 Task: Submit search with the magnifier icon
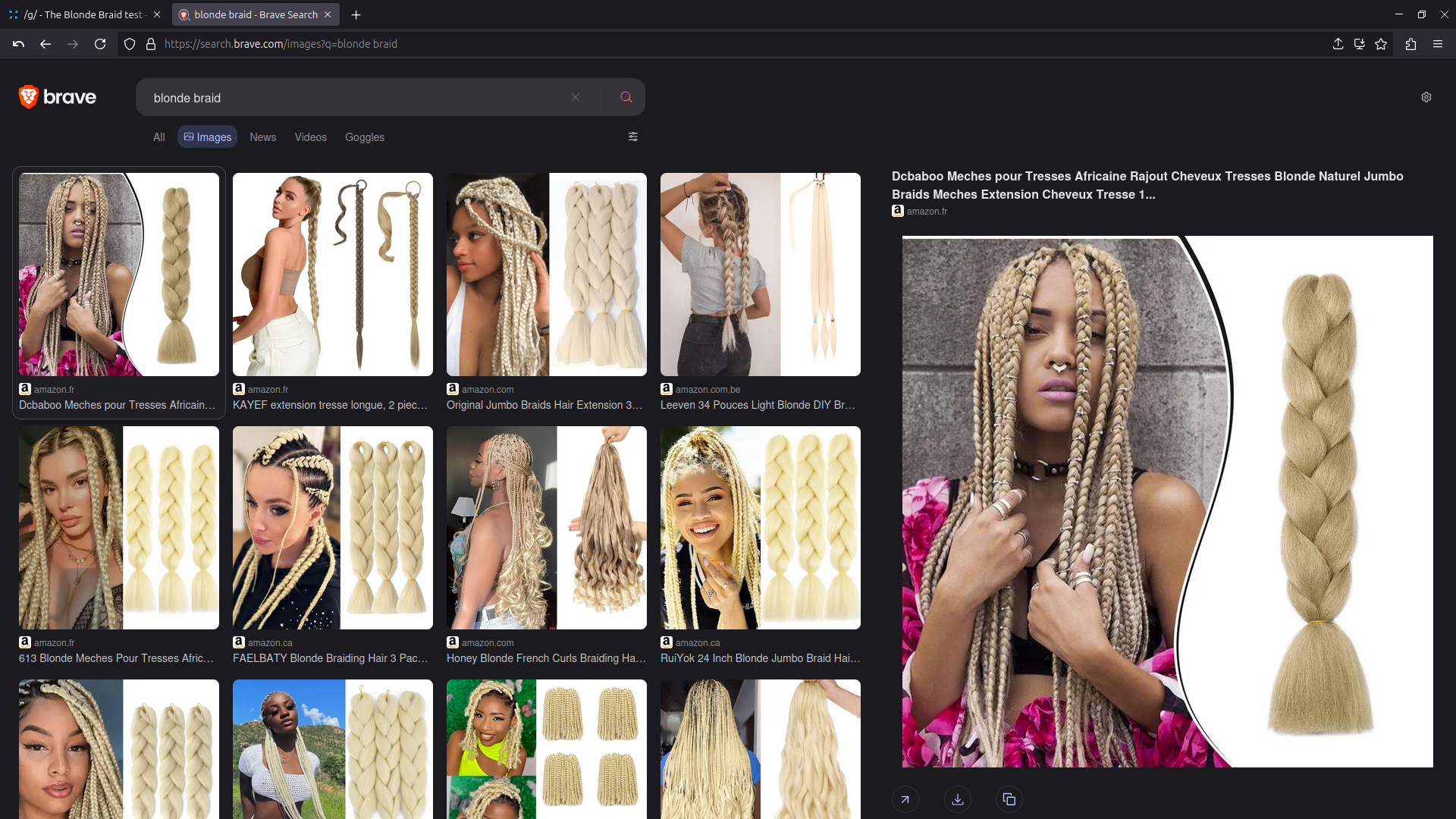click(x=626, y=97)
